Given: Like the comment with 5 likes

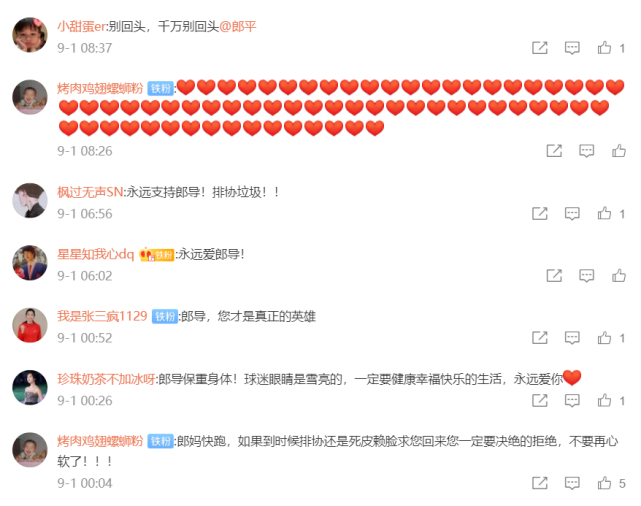Looking at the screenshot, I should (604, 483).
